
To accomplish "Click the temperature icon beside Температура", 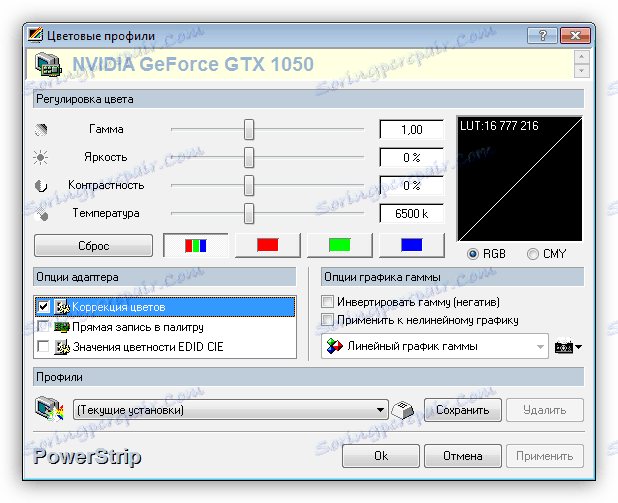I will 41,214.
